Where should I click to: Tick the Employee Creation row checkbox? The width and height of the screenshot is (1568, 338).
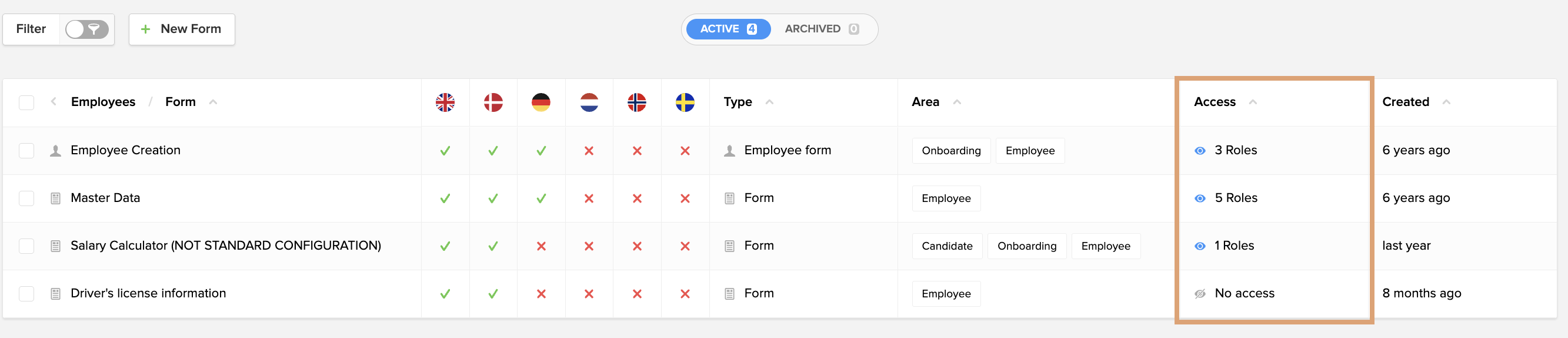click(27, 150)
